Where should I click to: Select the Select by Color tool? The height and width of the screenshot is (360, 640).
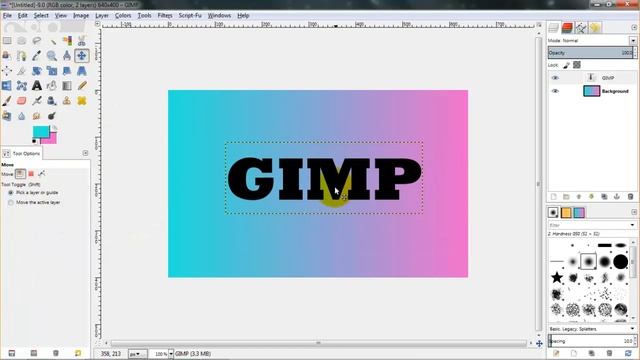[x=67, y=40]
